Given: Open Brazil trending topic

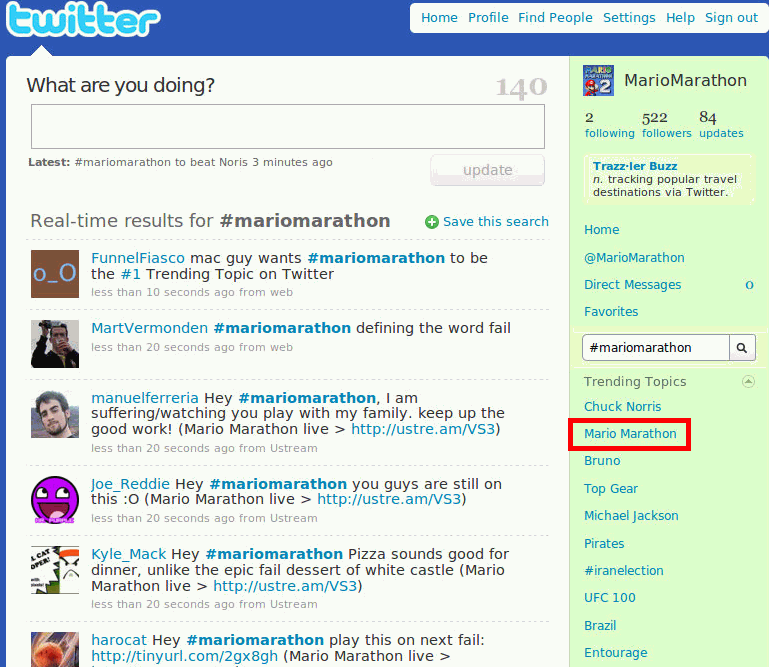Looking at the screenshot, I should pos(600,626).
